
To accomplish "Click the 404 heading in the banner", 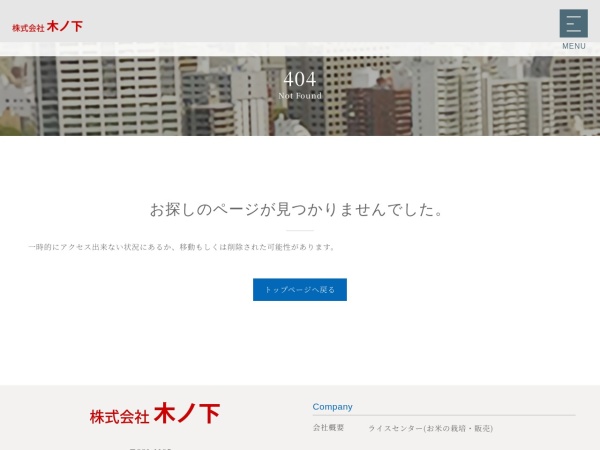I will tap(300, 79).
